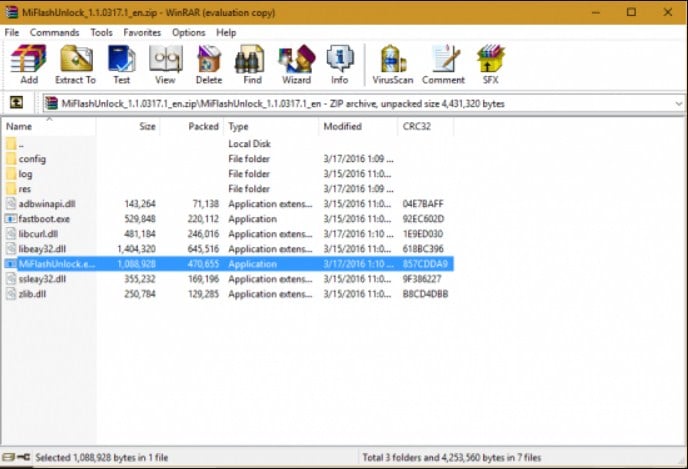Click size value 250,784 for zlib.dll
The image size is (688, 469).
coord(140,294)
